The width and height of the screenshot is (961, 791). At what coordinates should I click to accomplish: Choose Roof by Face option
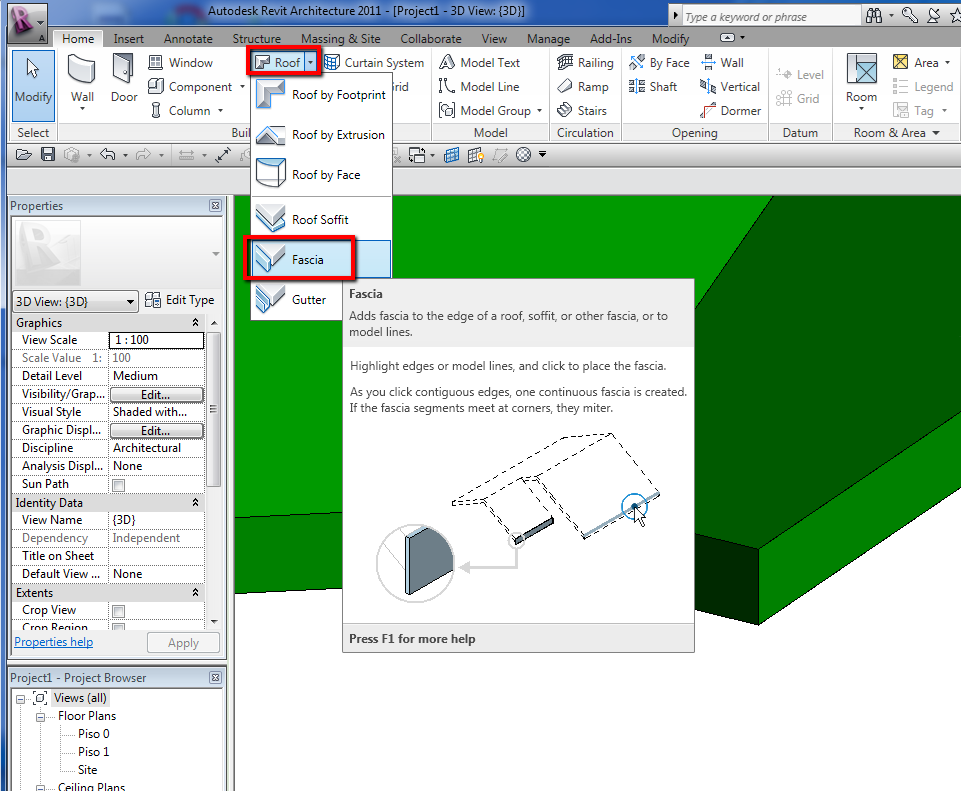(x=321, y=175)
